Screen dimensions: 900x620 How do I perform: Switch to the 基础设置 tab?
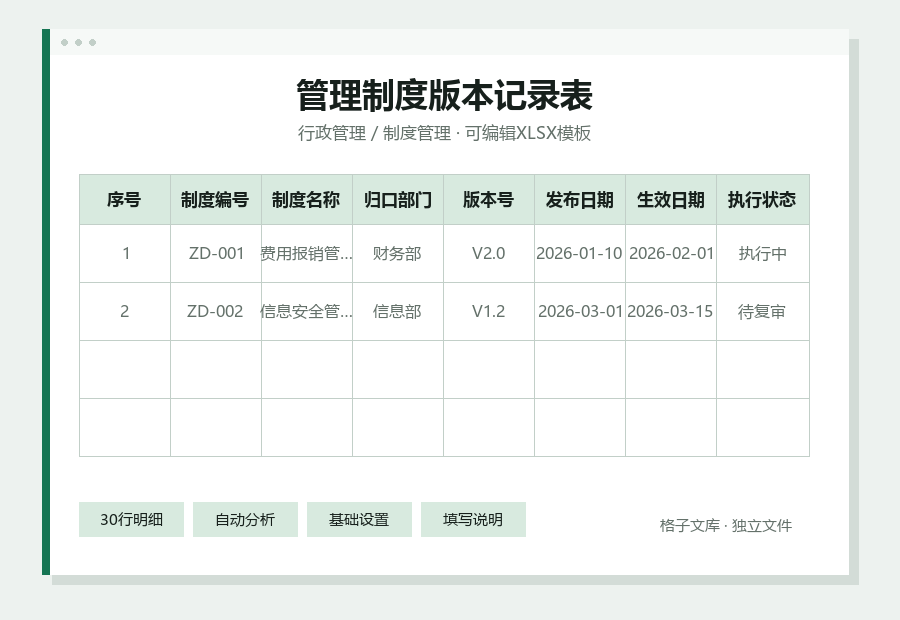pyautogui.click(x=359, y=520)
